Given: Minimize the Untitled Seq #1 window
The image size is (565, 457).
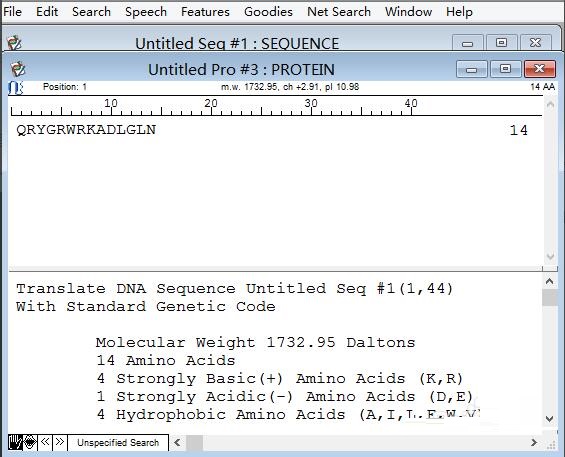Looking at the screenshot, I should (x=467, y=43).
